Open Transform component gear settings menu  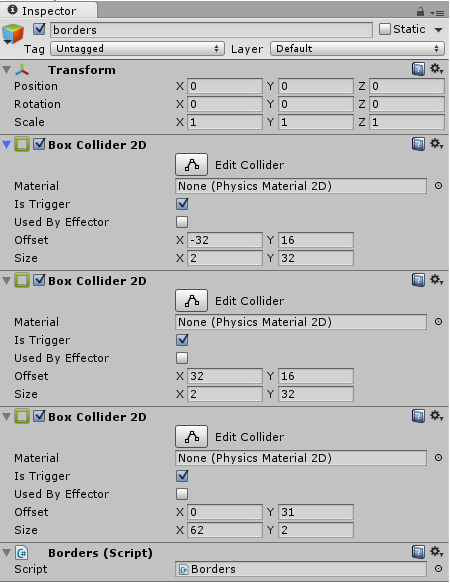coord(436,69)
